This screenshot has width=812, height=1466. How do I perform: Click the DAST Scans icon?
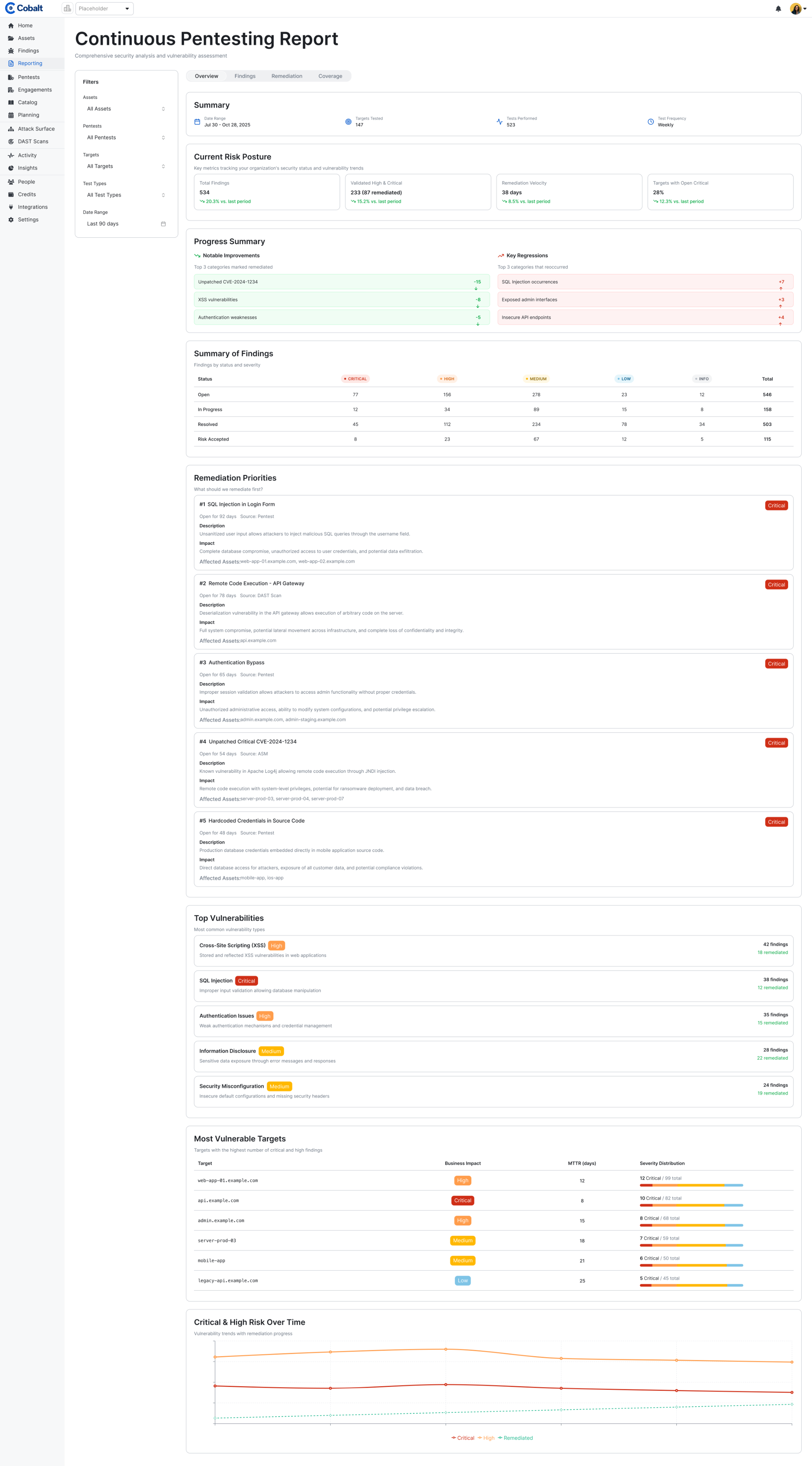tap(11, 142)
